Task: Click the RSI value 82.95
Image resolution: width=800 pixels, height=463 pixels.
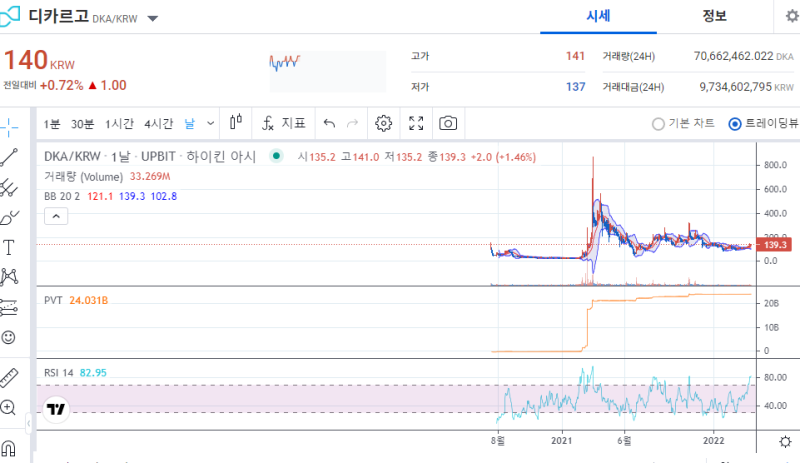Action: [x=93, y=373]
